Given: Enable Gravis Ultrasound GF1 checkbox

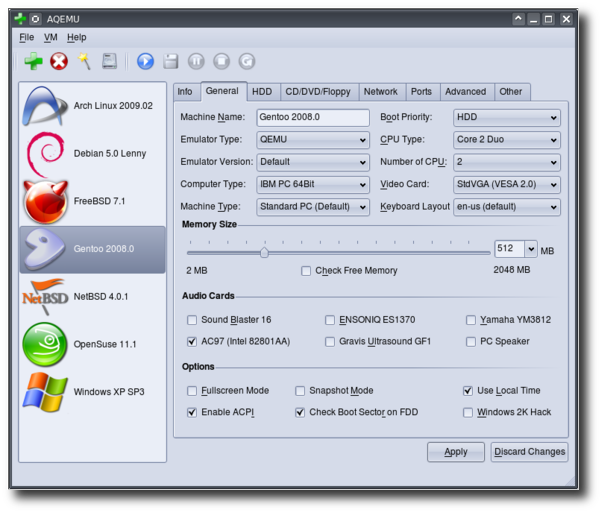Looking at the screenshot, I should pyautogui.click(x=330, y=341).
